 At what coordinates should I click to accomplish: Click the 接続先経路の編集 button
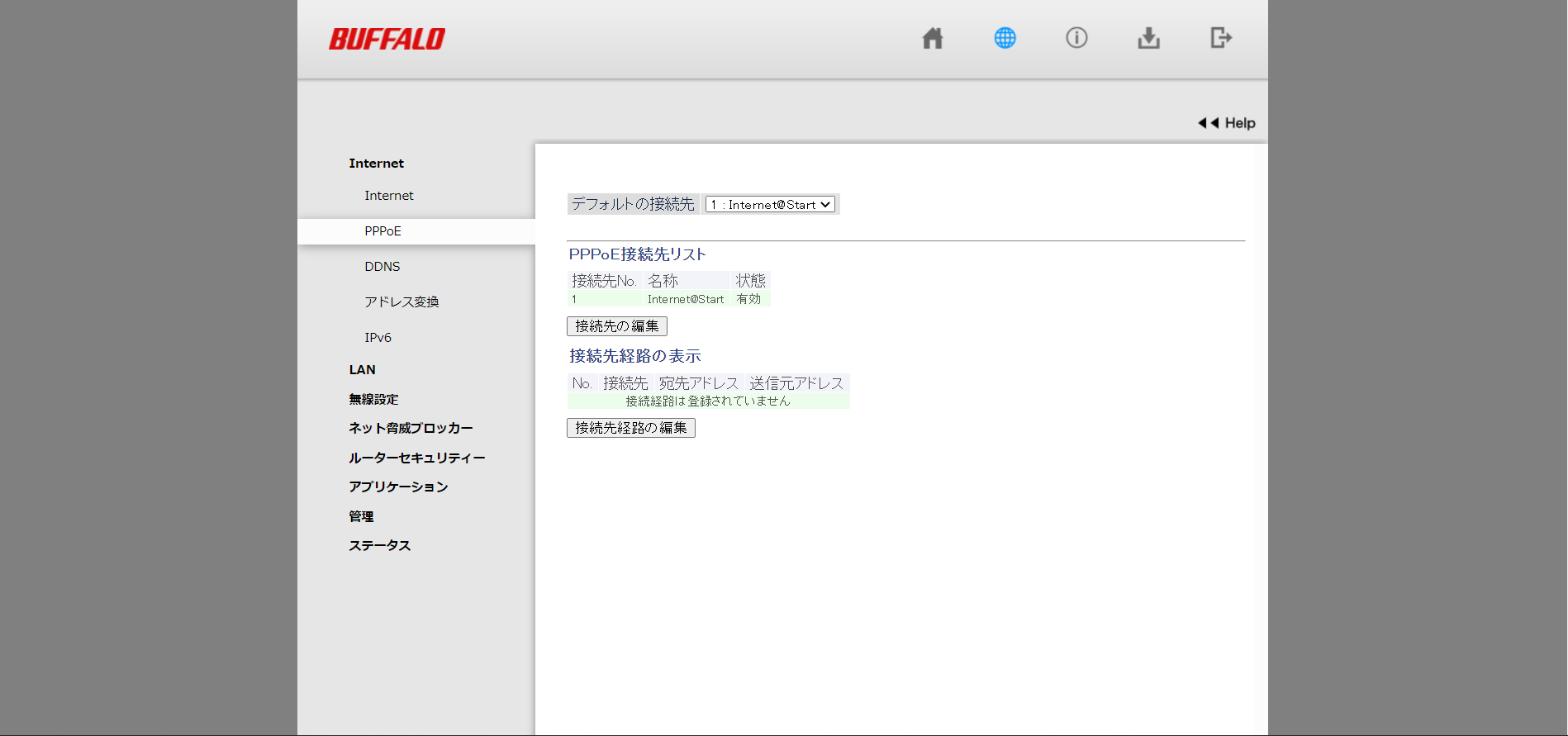tap(630, 428)
